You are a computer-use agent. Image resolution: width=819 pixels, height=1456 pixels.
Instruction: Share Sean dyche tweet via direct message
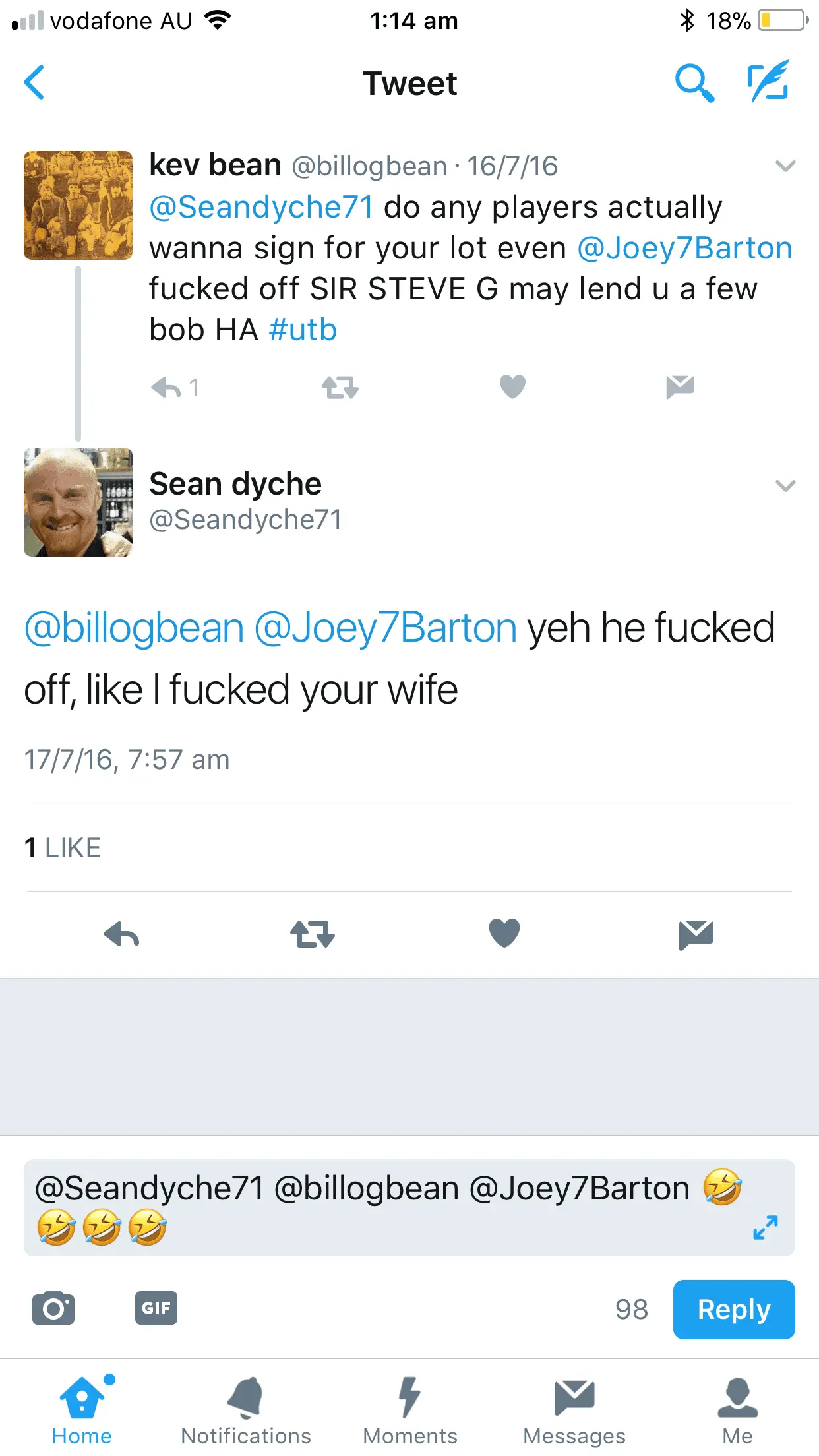point(696,934)
